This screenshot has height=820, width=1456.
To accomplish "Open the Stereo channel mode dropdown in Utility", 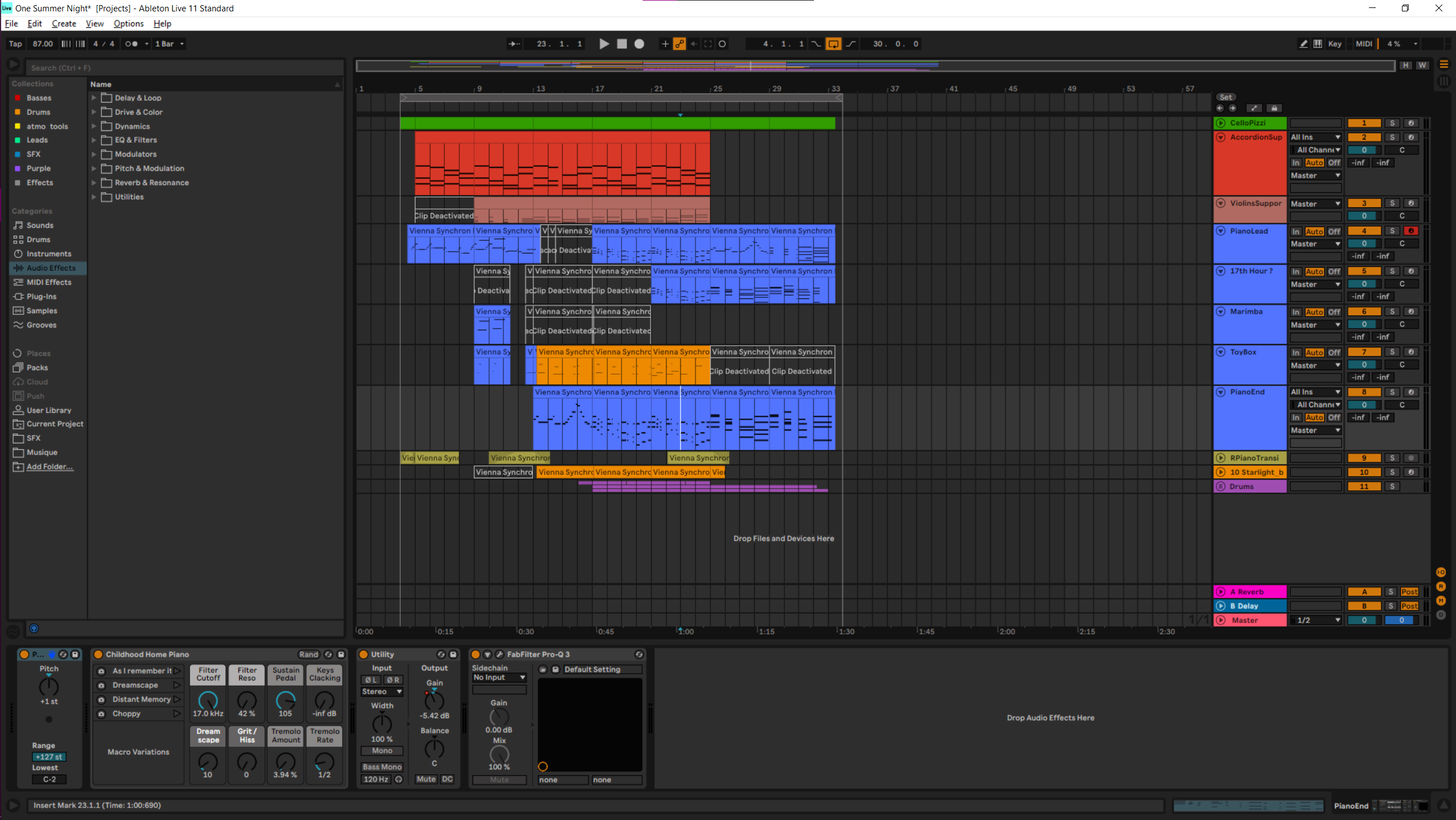I will (x=382, y=692).
